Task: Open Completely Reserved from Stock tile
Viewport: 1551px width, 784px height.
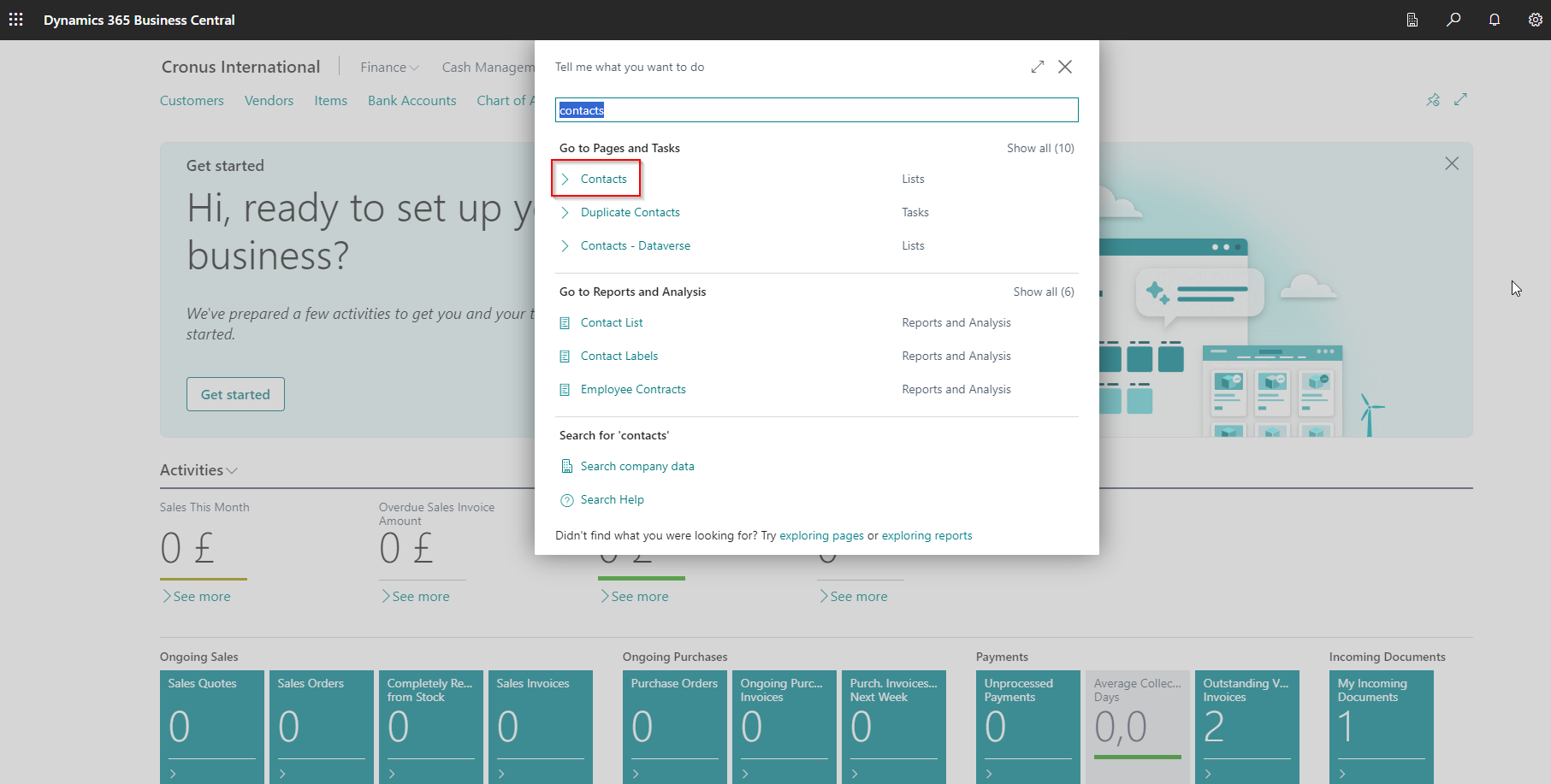Action: click(431, 727)
